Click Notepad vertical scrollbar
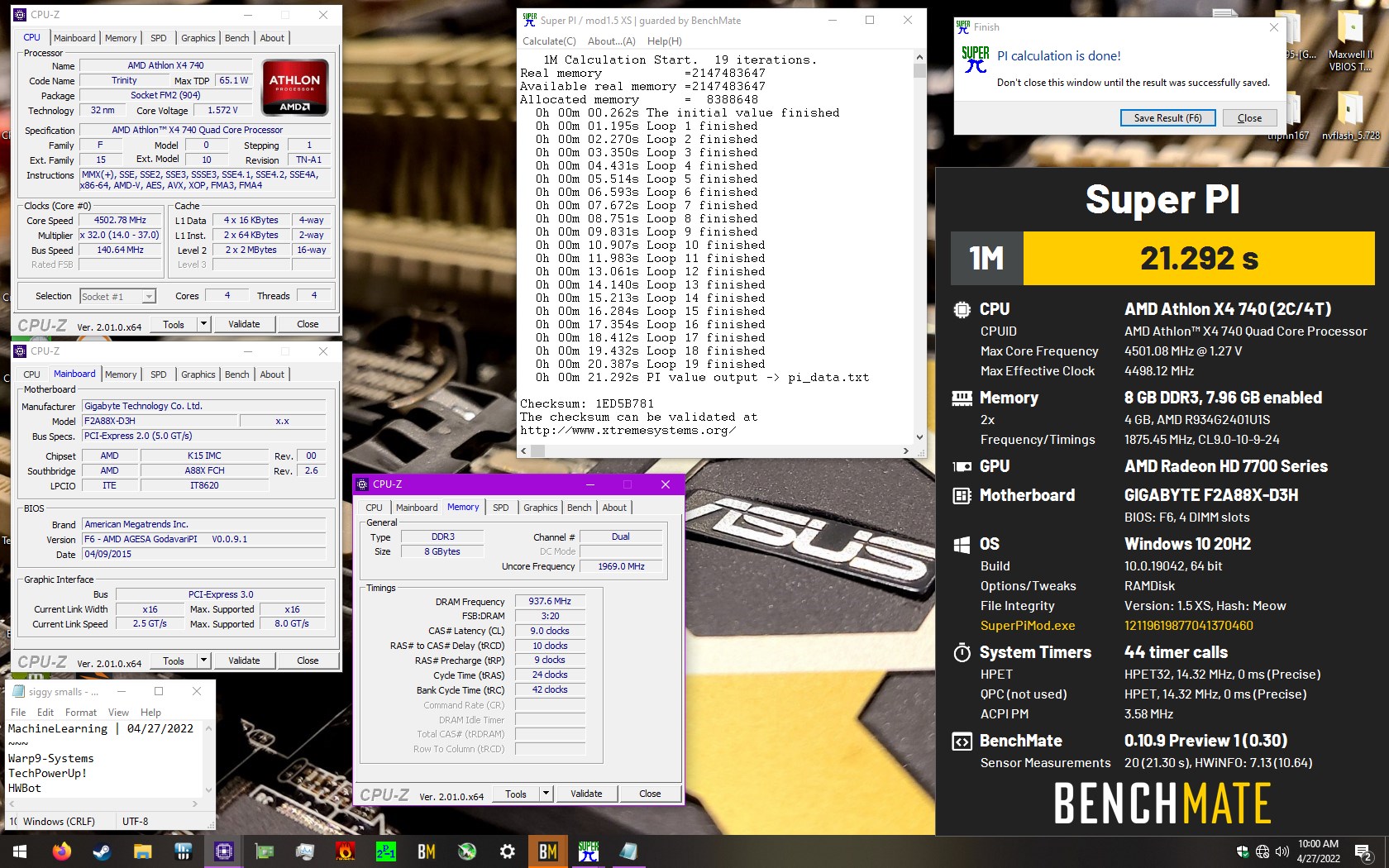Viewport: 1389px width, 868px height. click(x=208, y=758)
